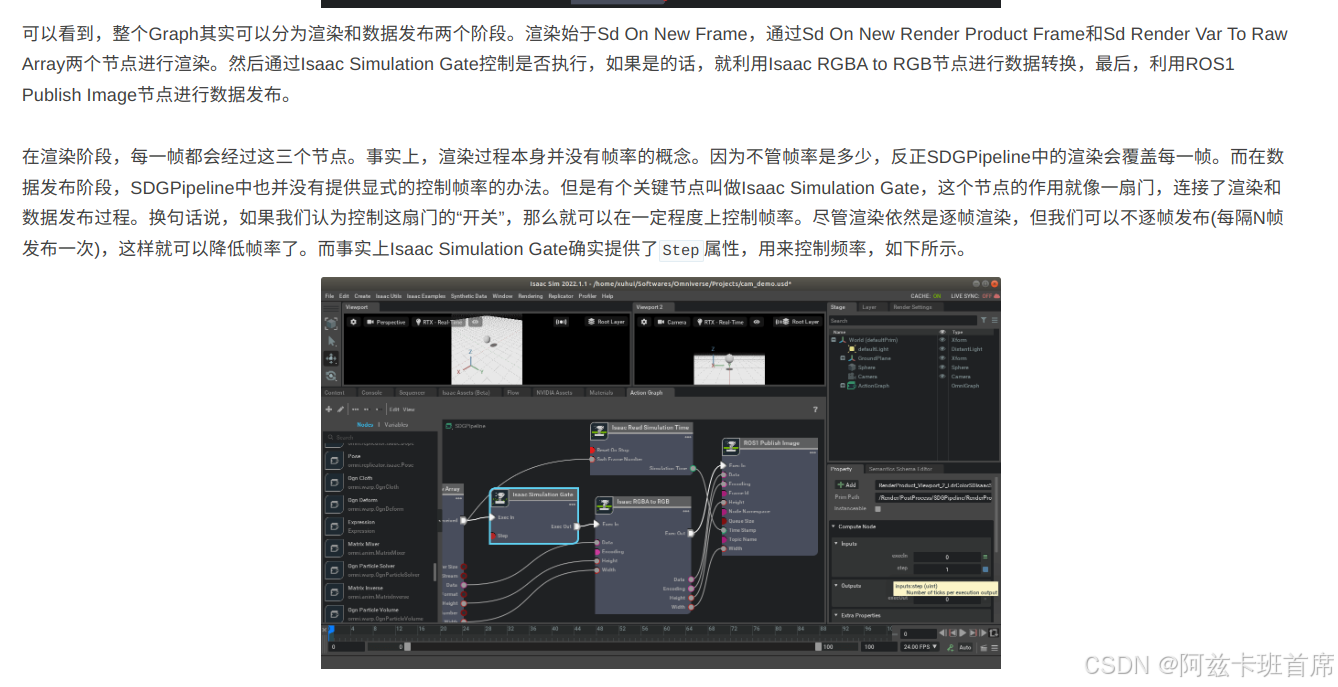Click Expression node icon in list
1338x687 pixels.
click(334, 527)
